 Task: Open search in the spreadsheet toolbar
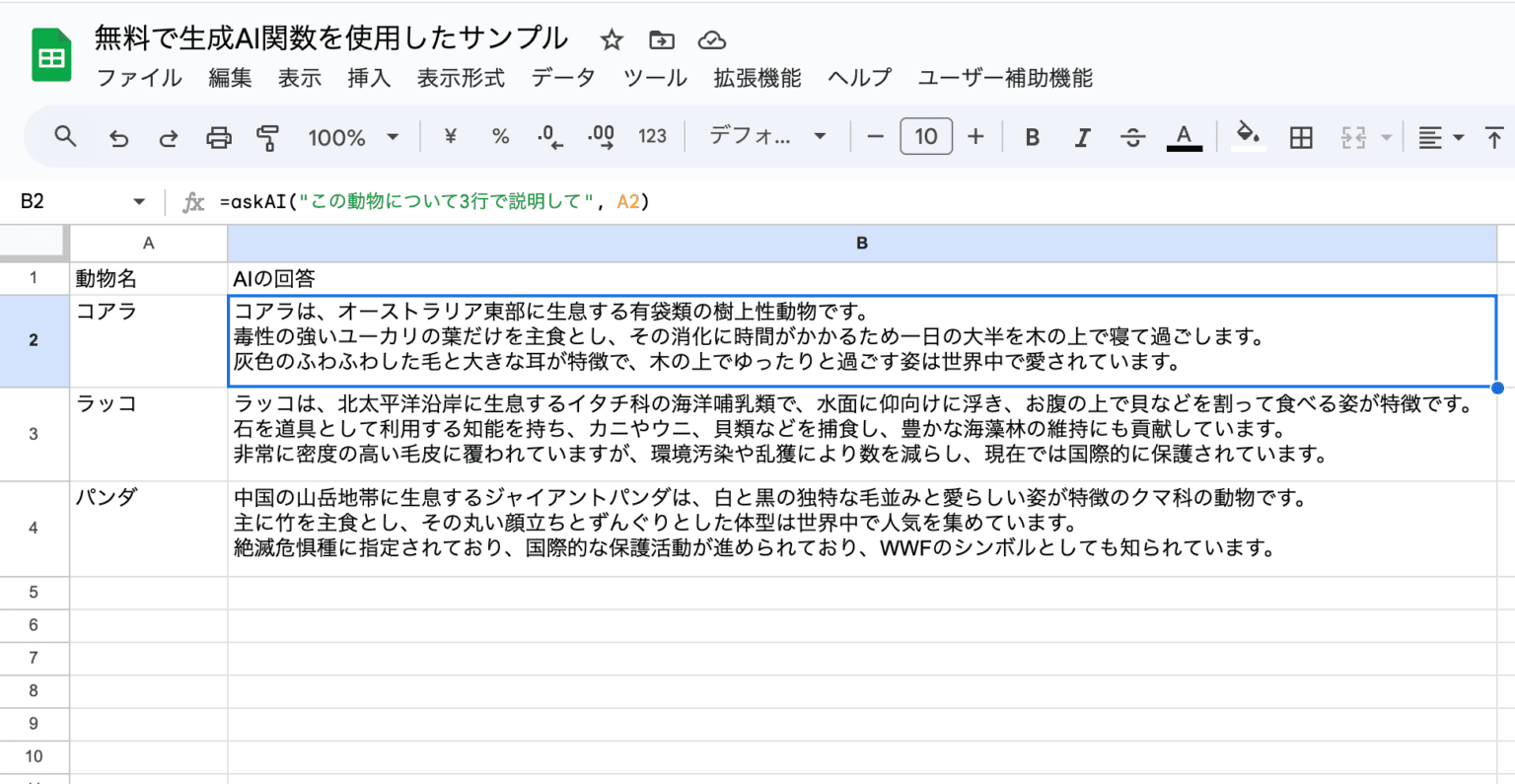tap(65, 137)
